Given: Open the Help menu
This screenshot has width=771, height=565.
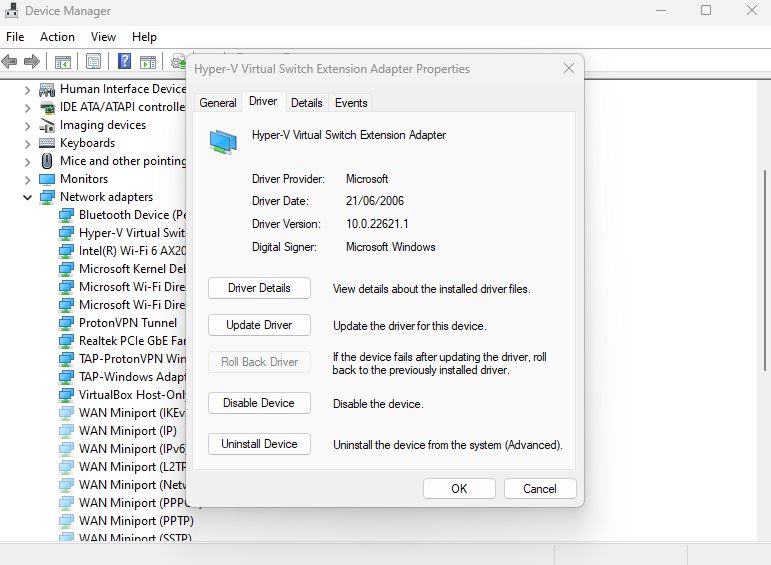Looking at the screenshot, I should [144, 37].
